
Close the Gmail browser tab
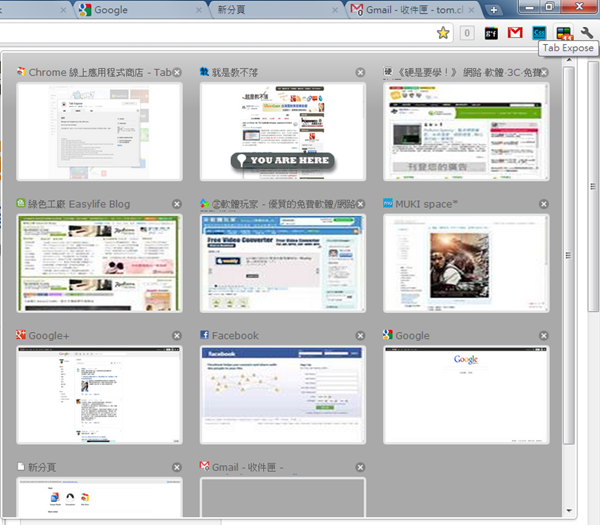471,10
